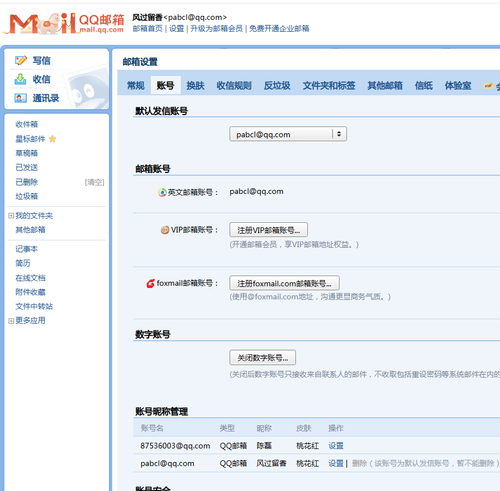Viewport: 500px width, 491px height.
Task: Open the 换肤 tab
Action: (195, 86)
